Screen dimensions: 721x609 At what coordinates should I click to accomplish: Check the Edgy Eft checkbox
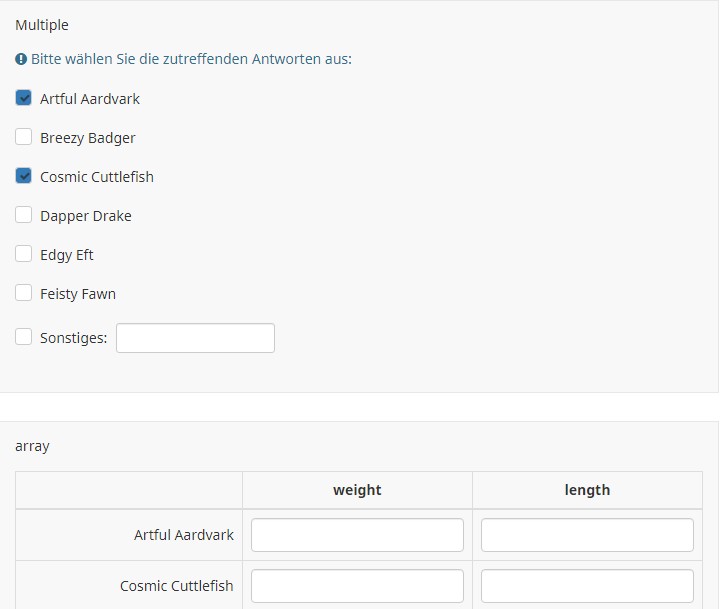(x=24, y=254)
